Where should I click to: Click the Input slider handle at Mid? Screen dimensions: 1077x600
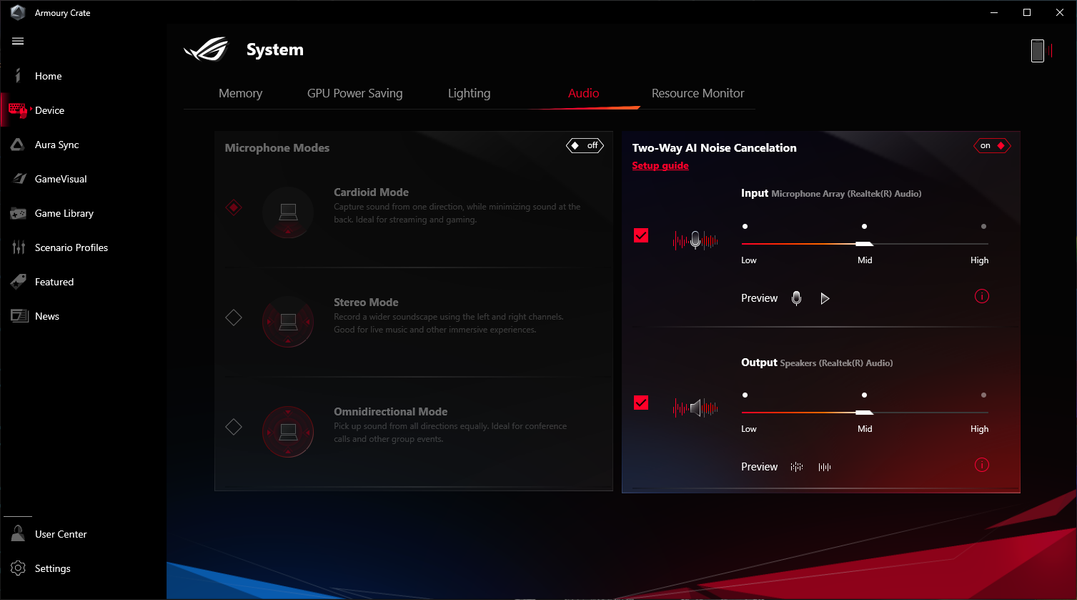864,244
